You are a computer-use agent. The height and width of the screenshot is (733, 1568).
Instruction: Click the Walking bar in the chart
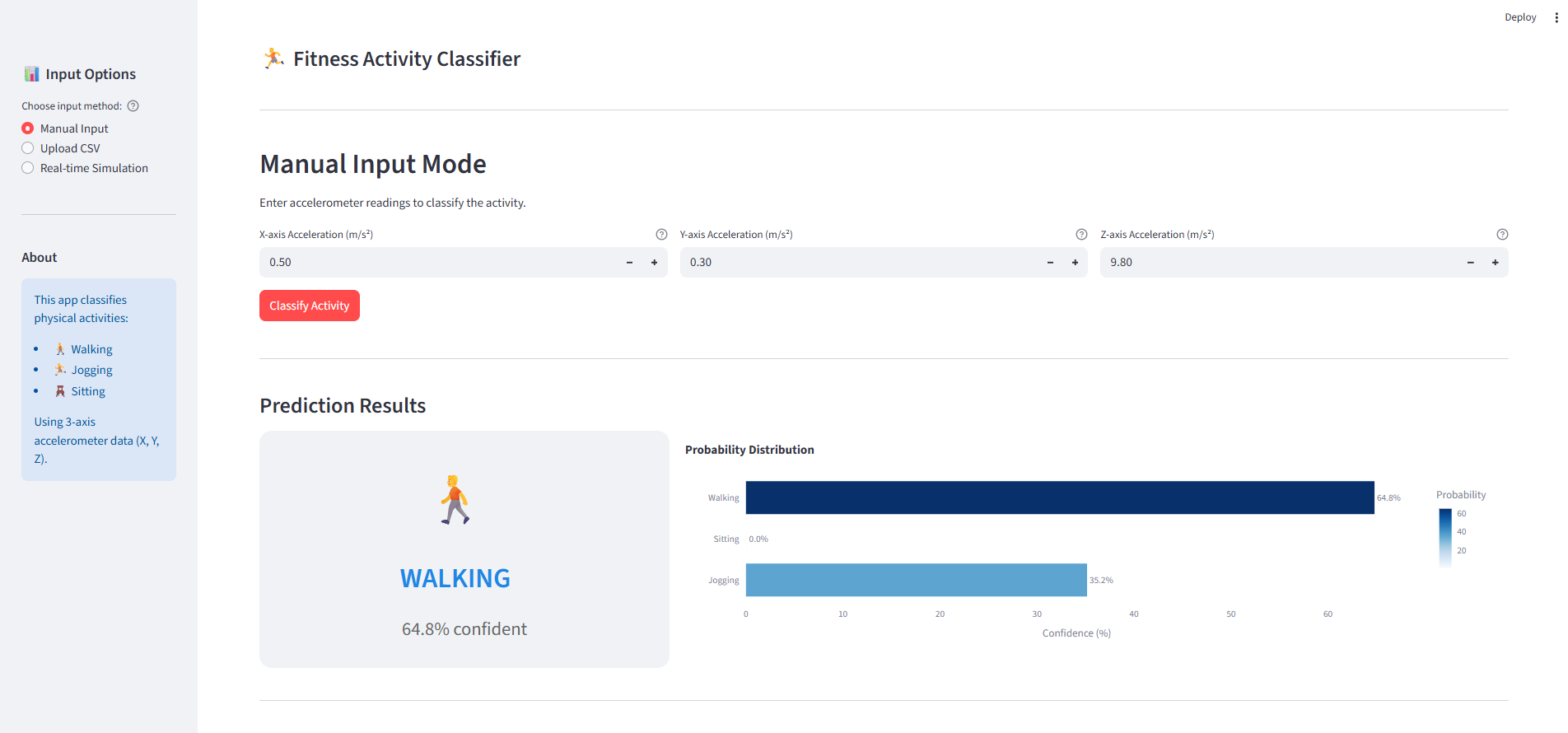[1059, 497]
